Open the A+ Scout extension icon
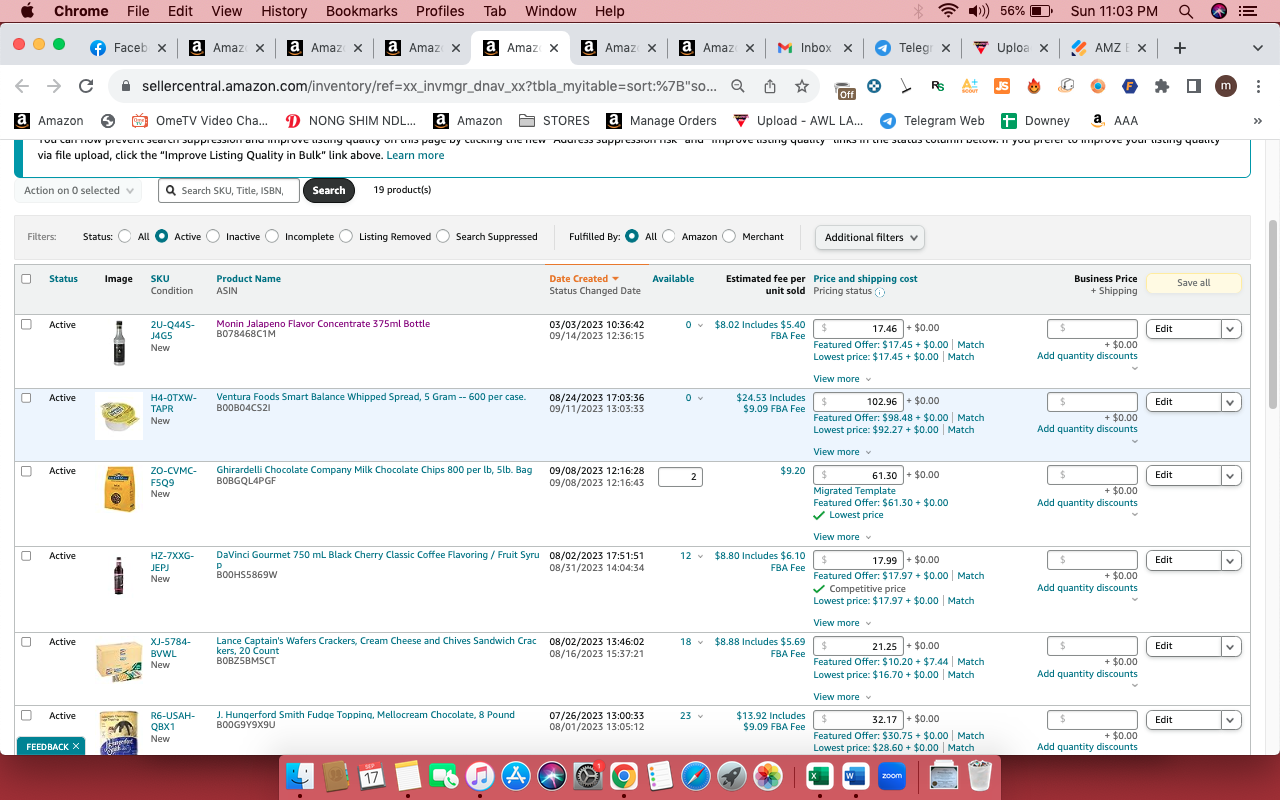The image size is (1280, 800). click(x=969, y=86)
